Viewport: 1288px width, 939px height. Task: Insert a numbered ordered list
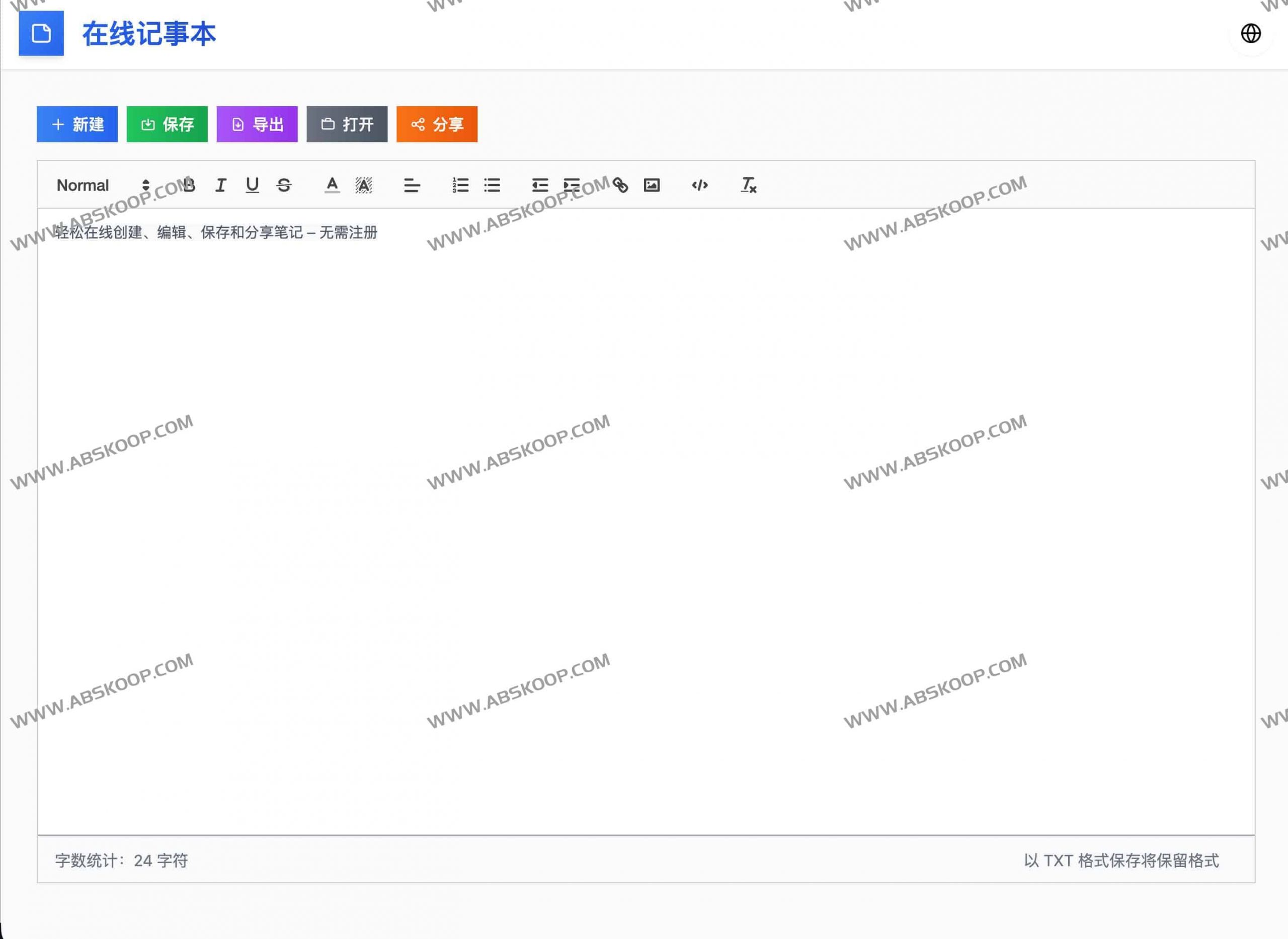460,185
